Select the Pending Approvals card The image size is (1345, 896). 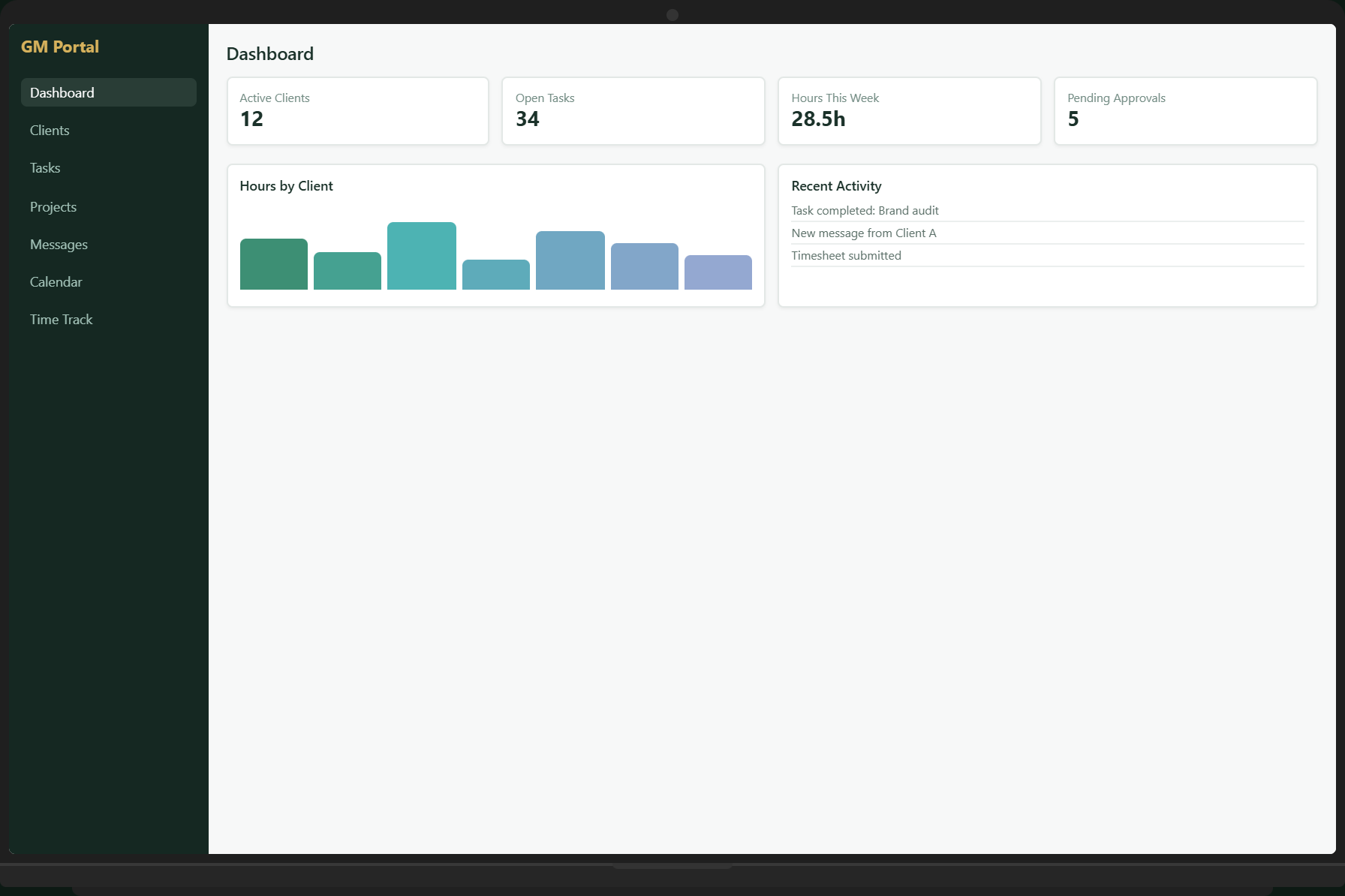[x=1186, y=111]
